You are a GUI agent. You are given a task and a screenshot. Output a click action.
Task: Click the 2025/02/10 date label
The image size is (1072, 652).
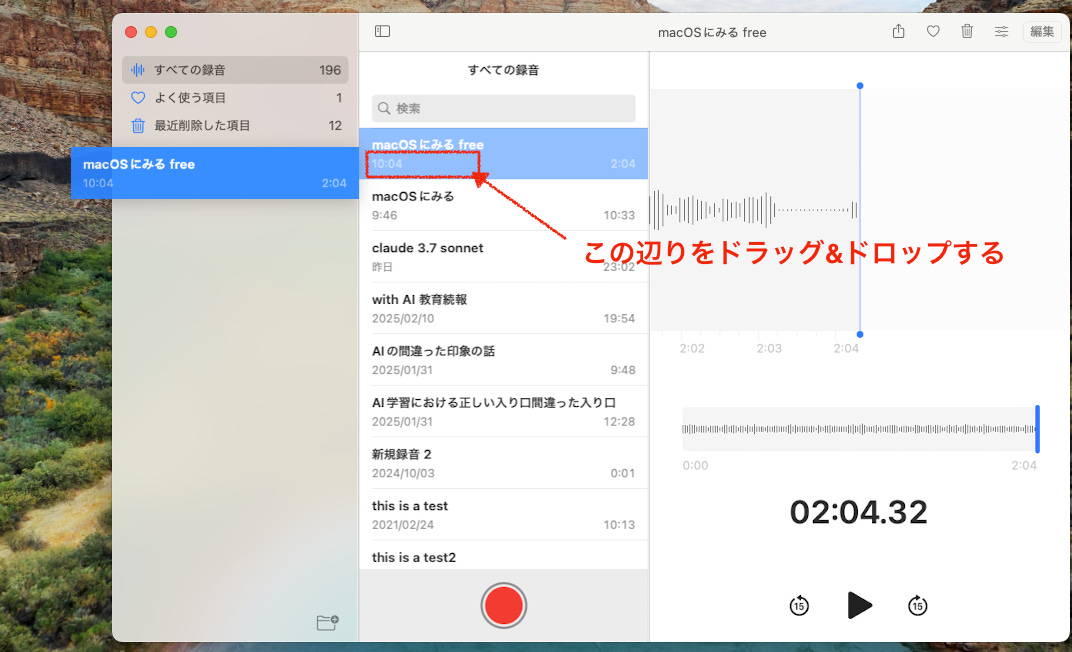click(403, 318)
